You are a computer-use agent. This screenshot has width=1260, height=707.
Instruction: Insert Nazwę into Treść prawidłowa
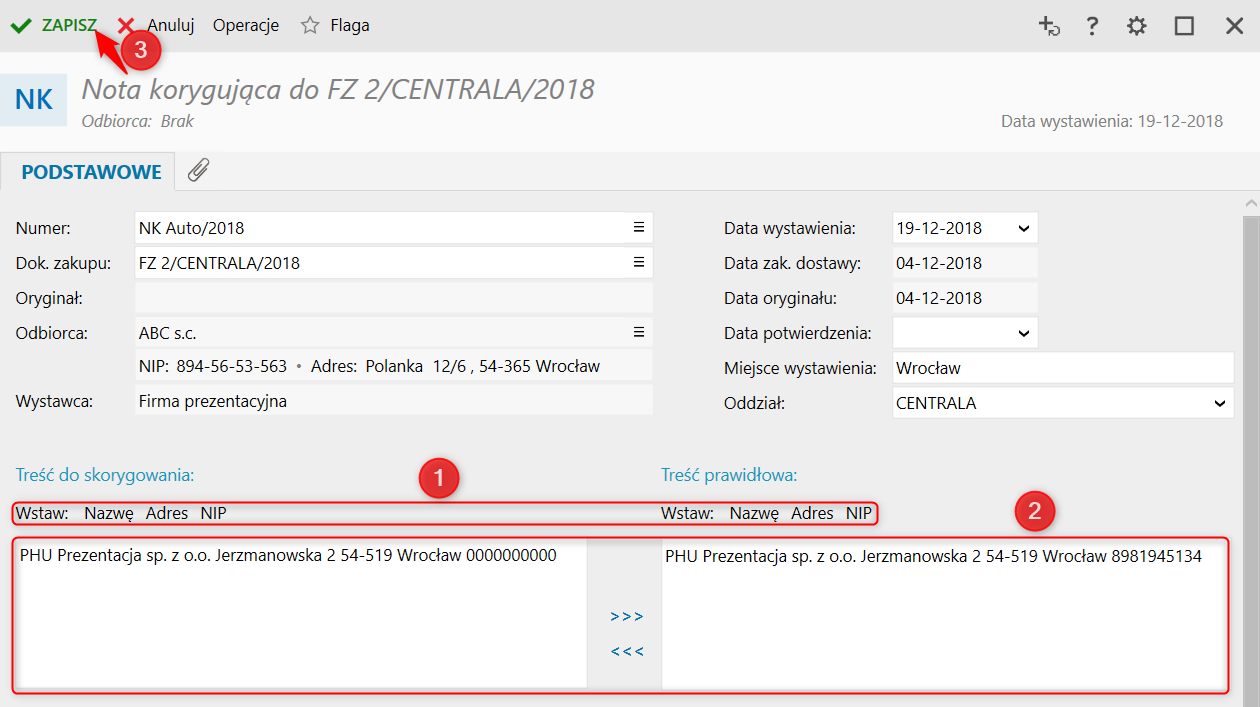tap(755, 513)
